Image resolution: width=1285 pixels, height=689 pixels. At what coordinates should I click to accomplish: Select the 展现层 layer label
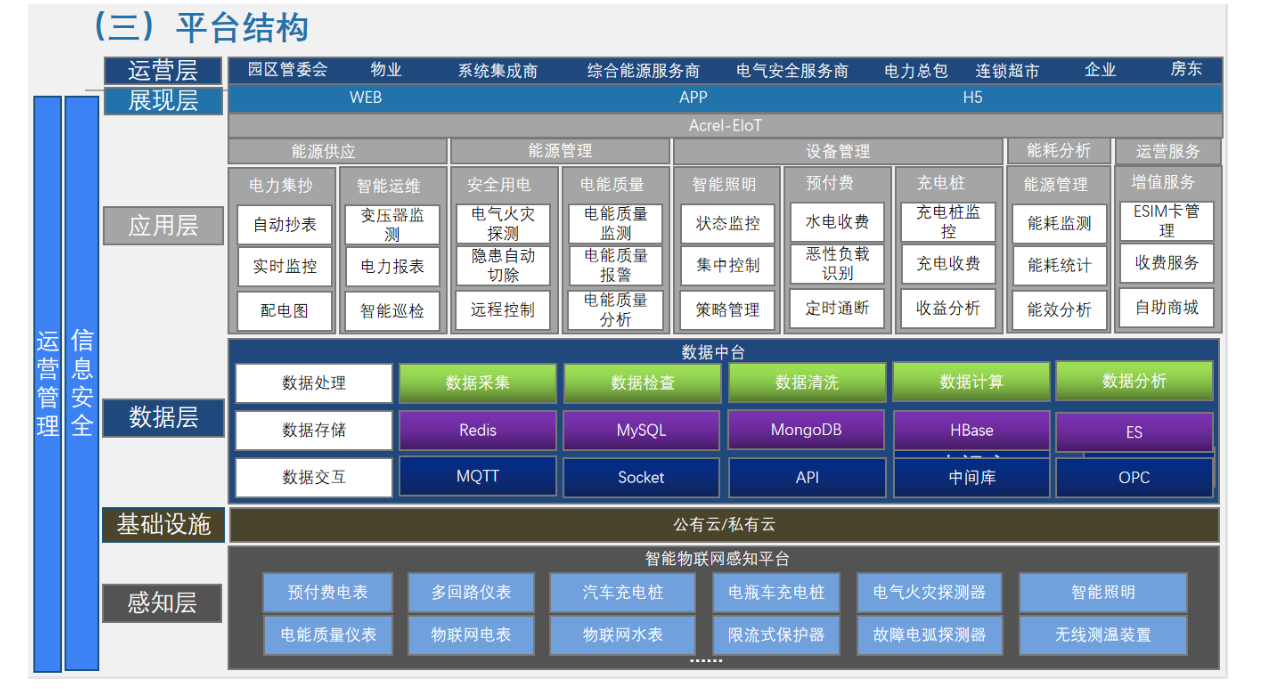(x=163, y=100)
